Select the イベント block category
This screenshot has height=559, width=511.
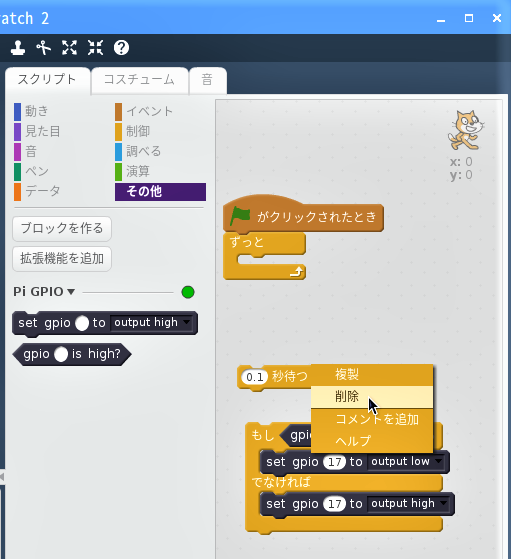(144, 111)
